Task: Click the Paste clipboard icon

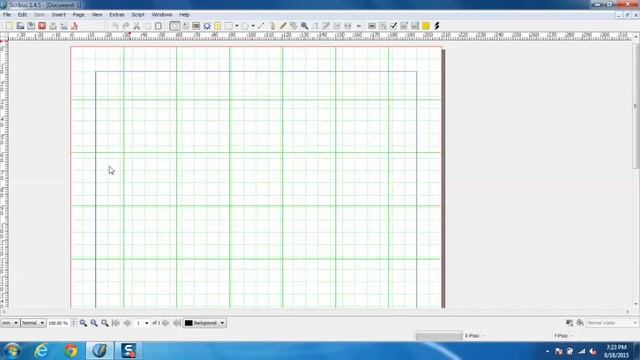Action: click(x=158, y=26)
